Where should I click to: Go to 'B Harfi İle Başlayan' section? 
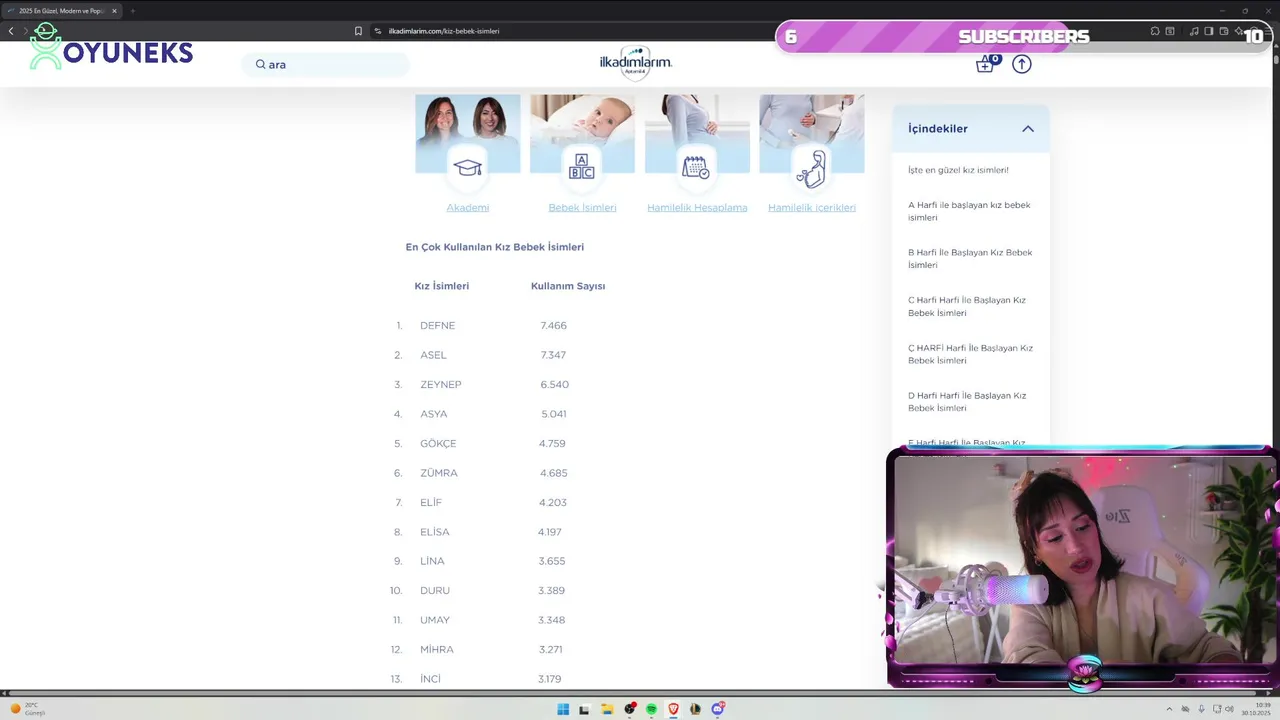click(970, 259)
